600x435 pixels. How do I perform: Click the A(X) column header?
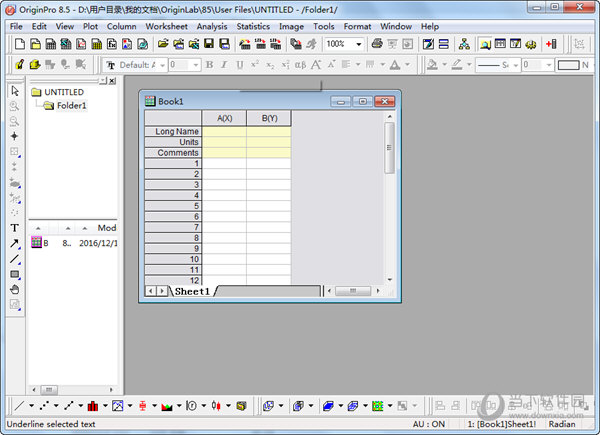pyautogui.click(x=224, y=118)
